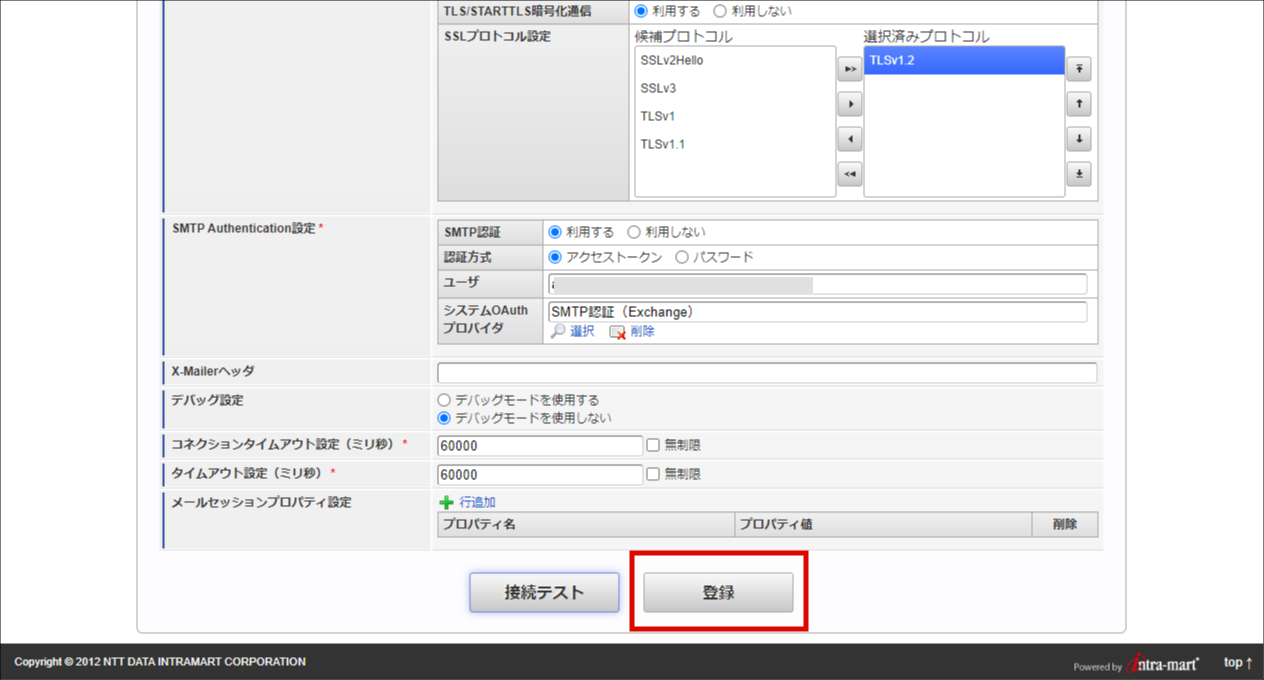Check 無制限 for タイムアウト設定

(653, 474)
